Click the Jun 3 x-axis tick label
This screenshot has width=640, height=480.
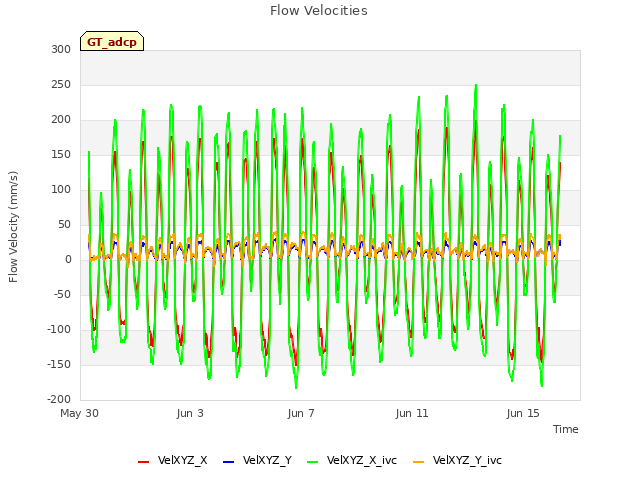pos(190,413)
